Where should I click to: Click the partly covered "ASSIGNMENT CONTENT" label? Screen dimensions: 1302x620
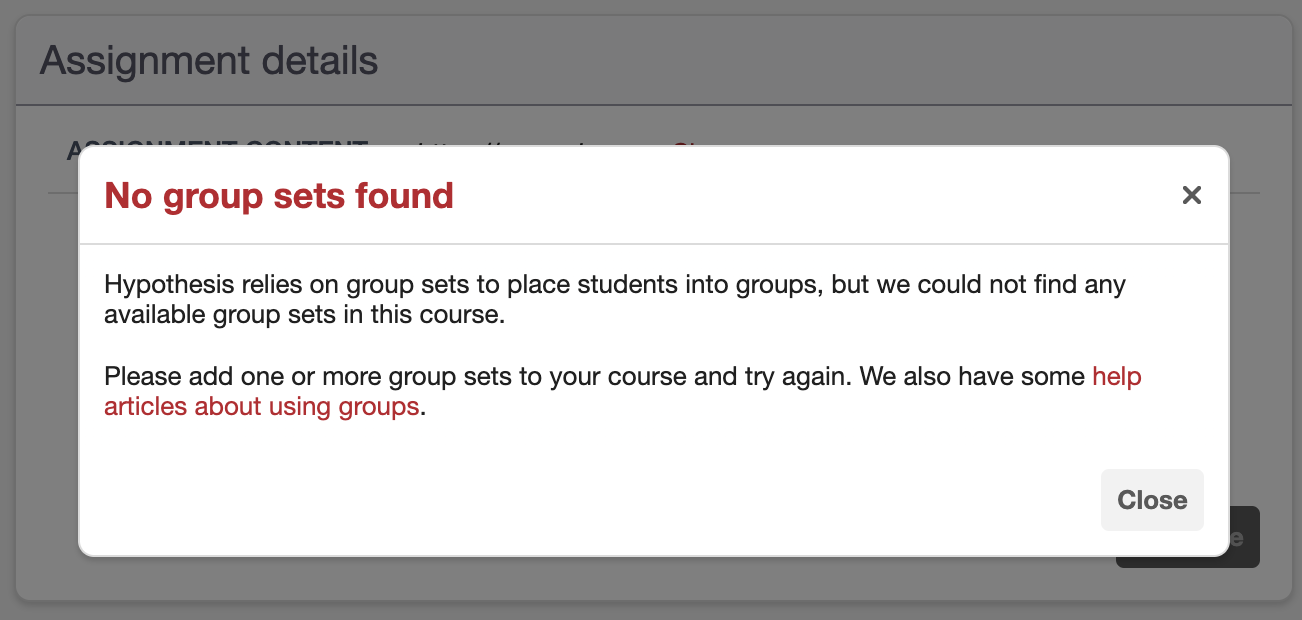coord(216,146)
